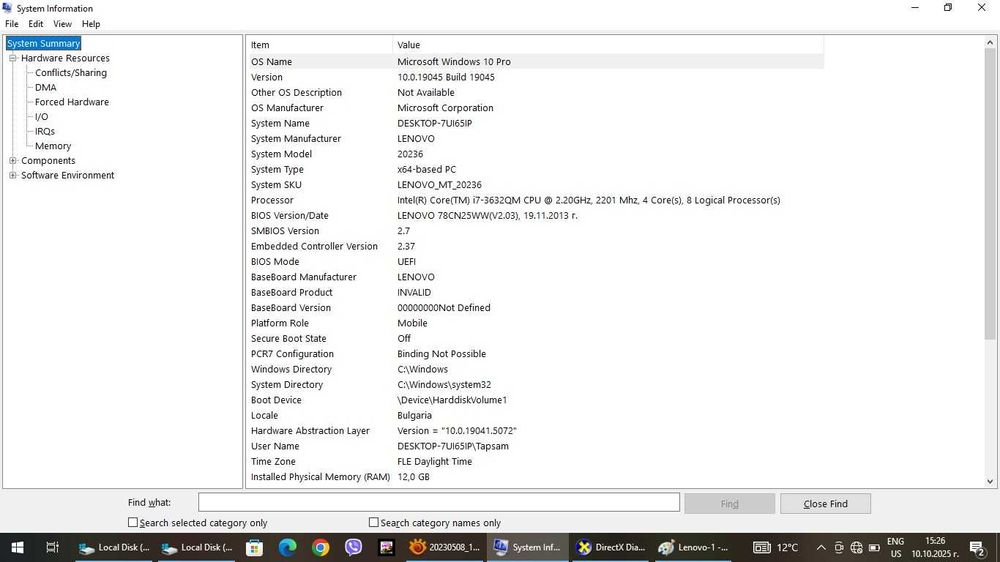Screen dimensions: 1000x562
Task: Expand the Software Environment tree node
Action: (x=13, y=175)
